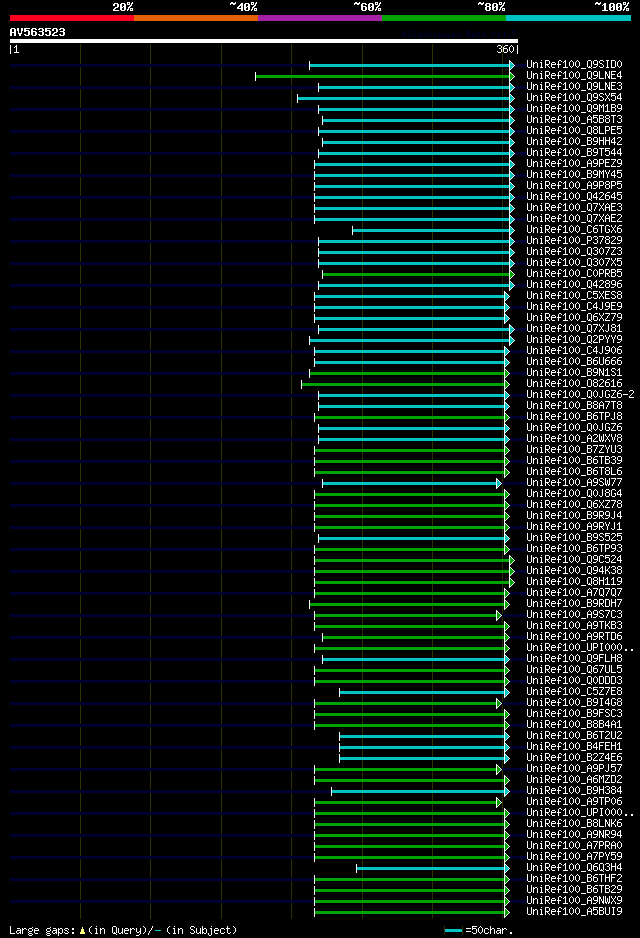Screen dimensions: 640x938
Task: Select hit label UniRef100_B7ZYU3
Action: click(x=574, y=449)
